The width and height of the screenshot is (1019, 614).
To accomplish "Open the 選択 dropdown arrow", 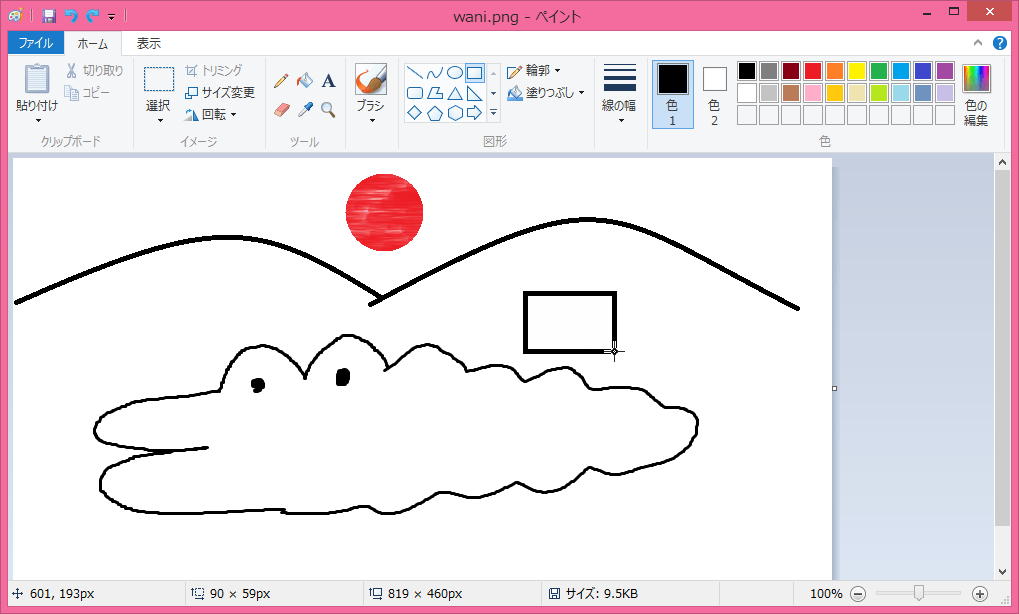I will [159, 121].
